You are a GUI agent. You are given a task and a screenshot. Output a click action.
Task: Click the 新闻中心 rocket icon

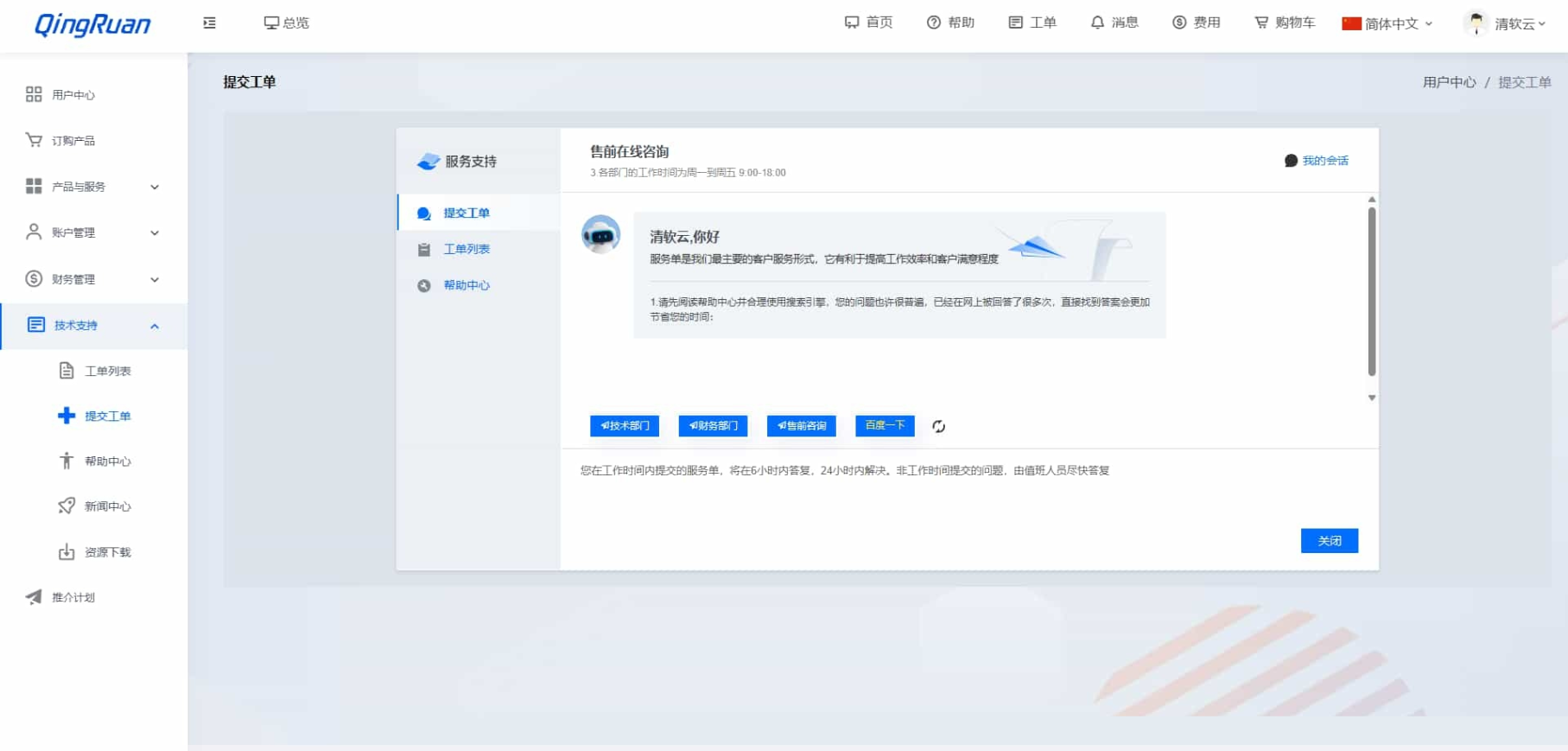[x=67, y=506]
